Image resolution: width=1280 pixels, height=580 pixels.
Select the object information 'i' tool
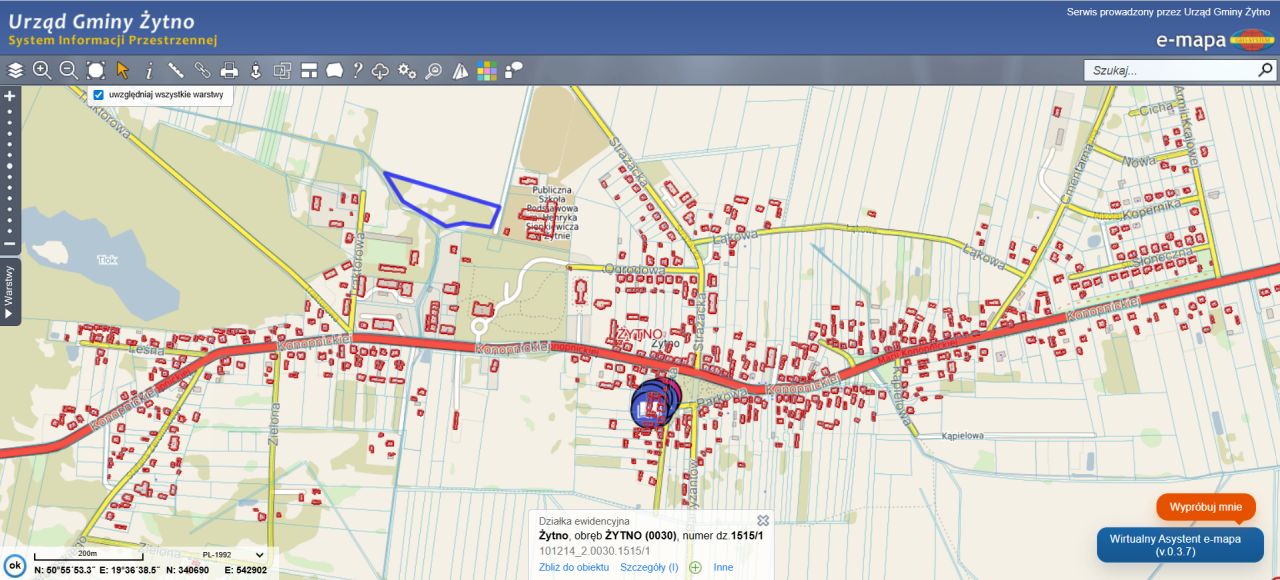pos(149,70)
